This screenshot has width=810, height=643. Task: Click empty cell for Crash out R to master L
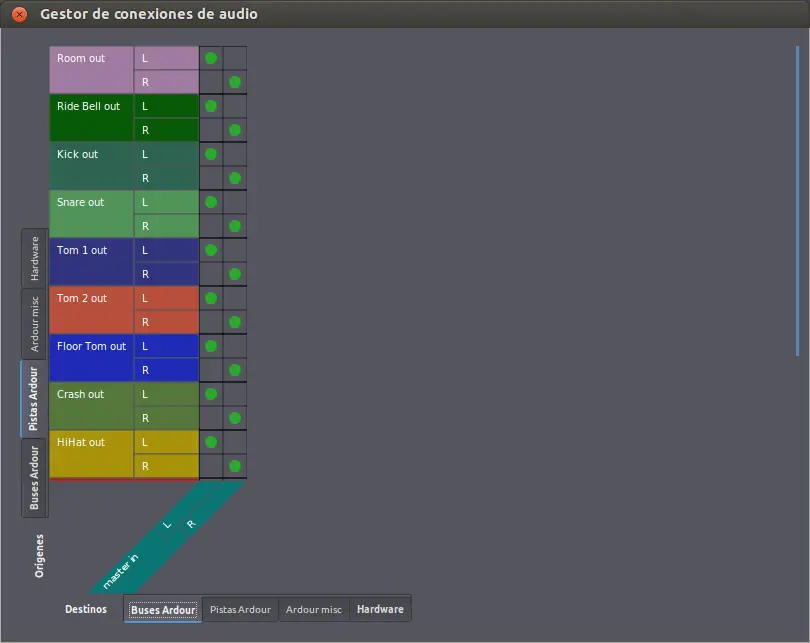(x=211, y=418)
